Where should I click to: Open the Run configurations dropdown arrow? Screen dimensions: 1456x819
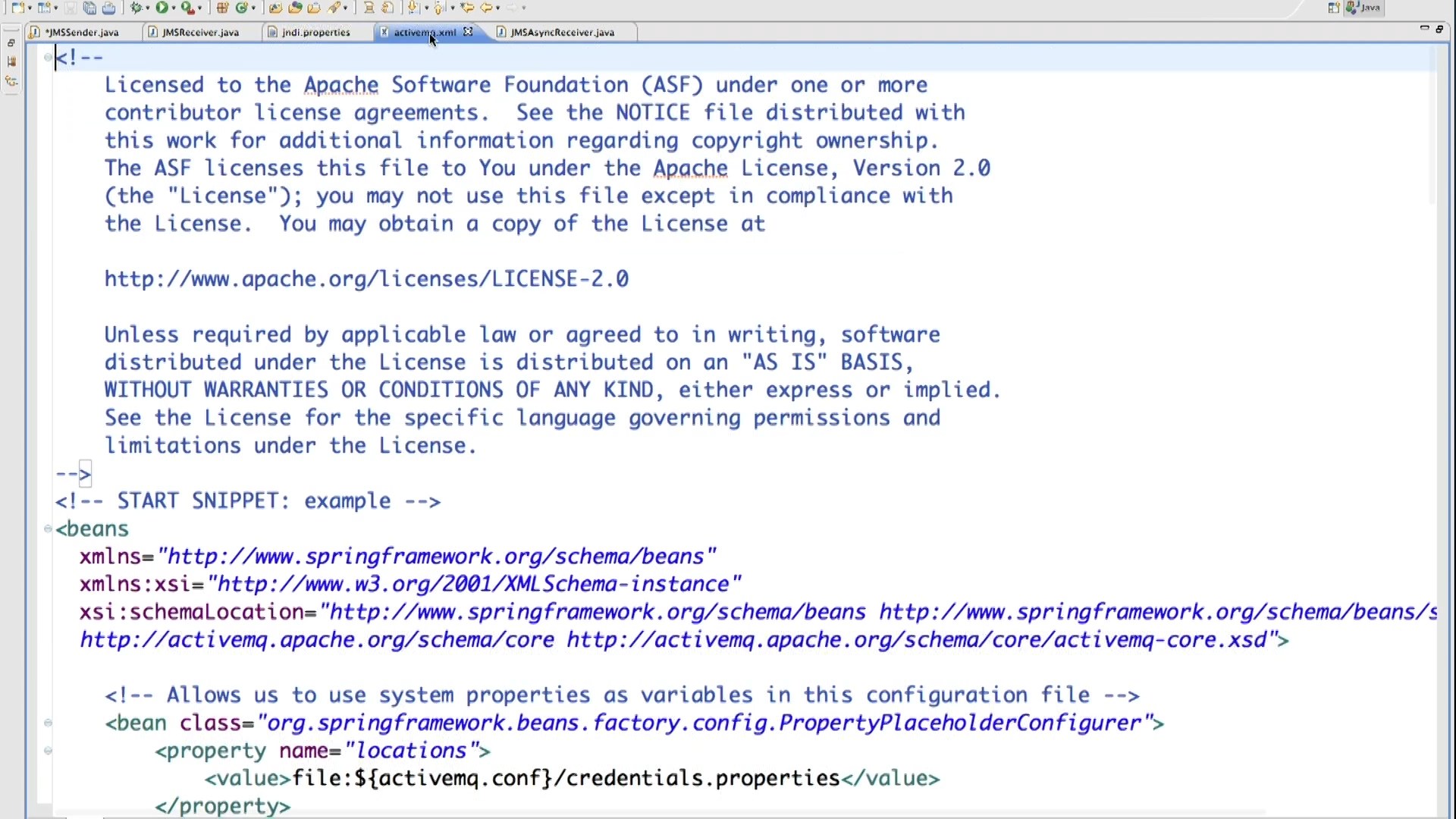point(174,8)
